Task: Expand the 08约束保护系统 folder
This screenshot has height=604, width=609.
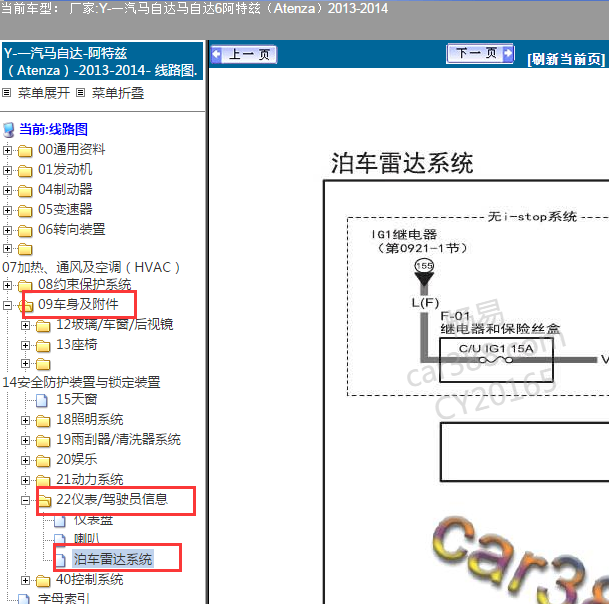Action: pos(7,285)
